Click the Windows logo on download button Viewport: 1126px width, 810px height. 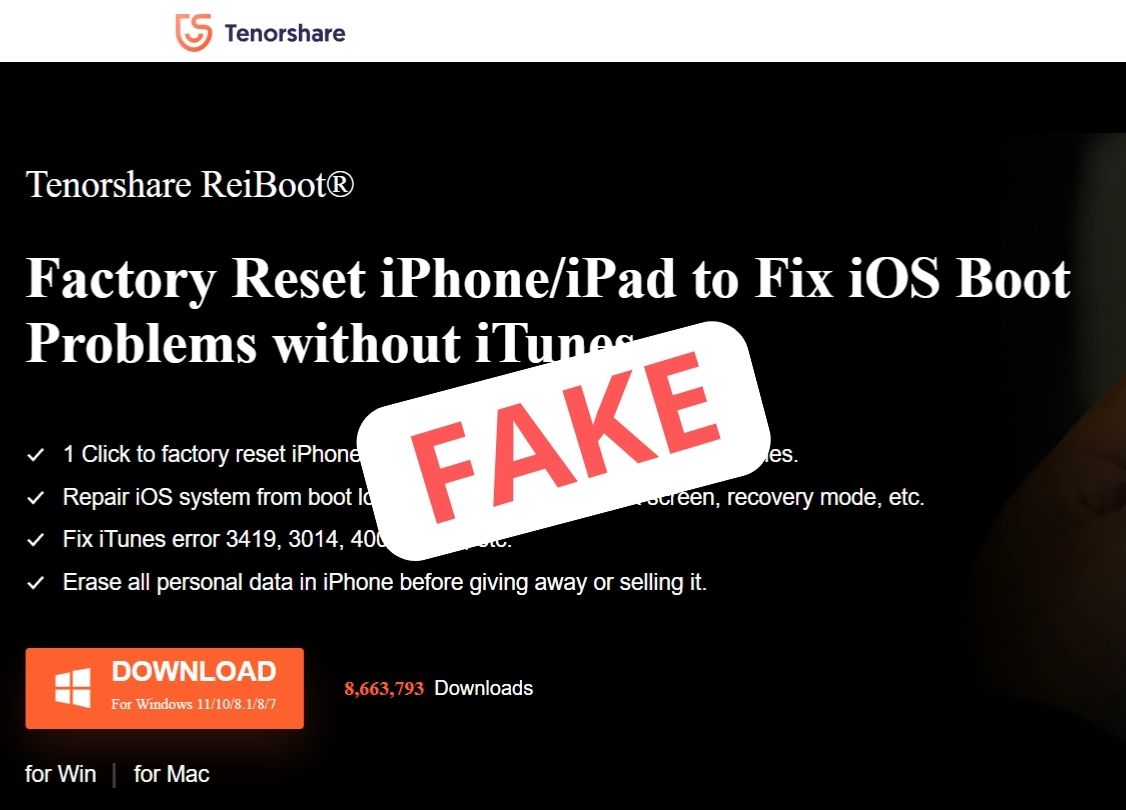pos(73,688)
